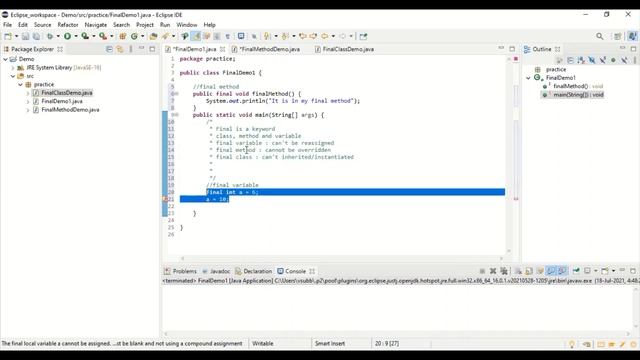Click the Last Edit Location arrow icon

[302, 36]
